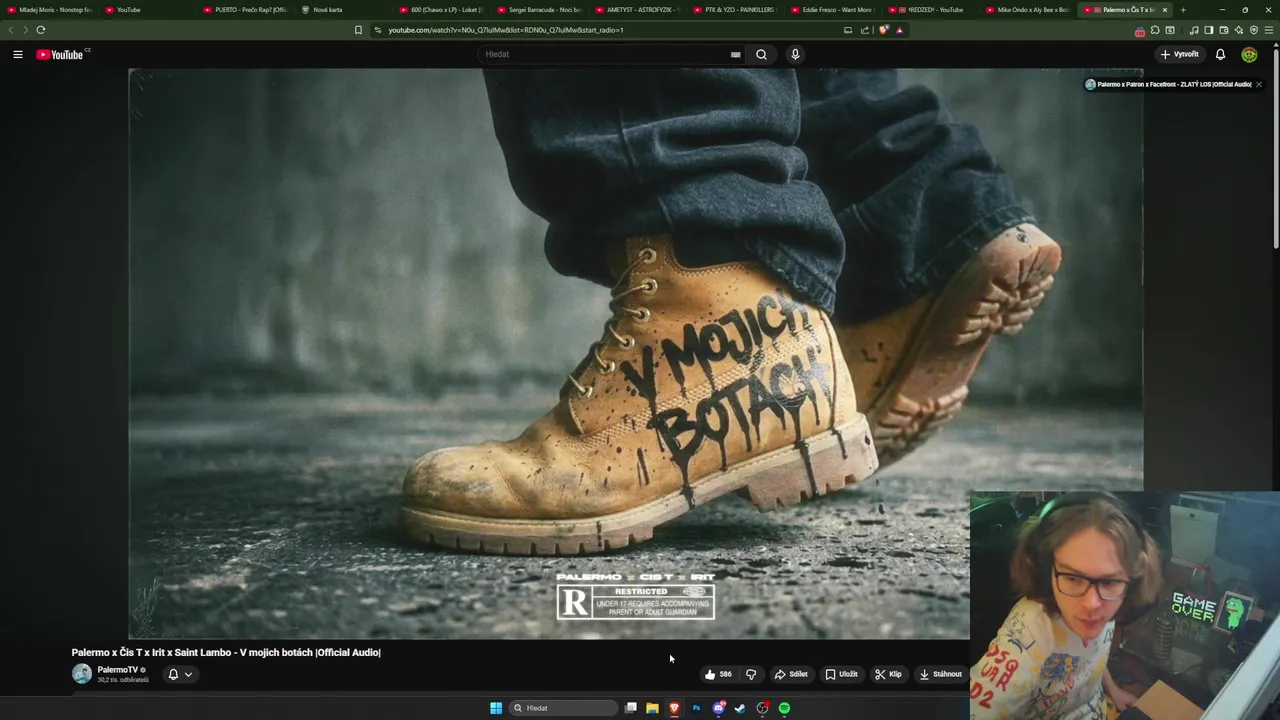The height and width of the screenshot is (720, 1280).
Task: Click the browser address bar URL
Action: pos(505,30)
